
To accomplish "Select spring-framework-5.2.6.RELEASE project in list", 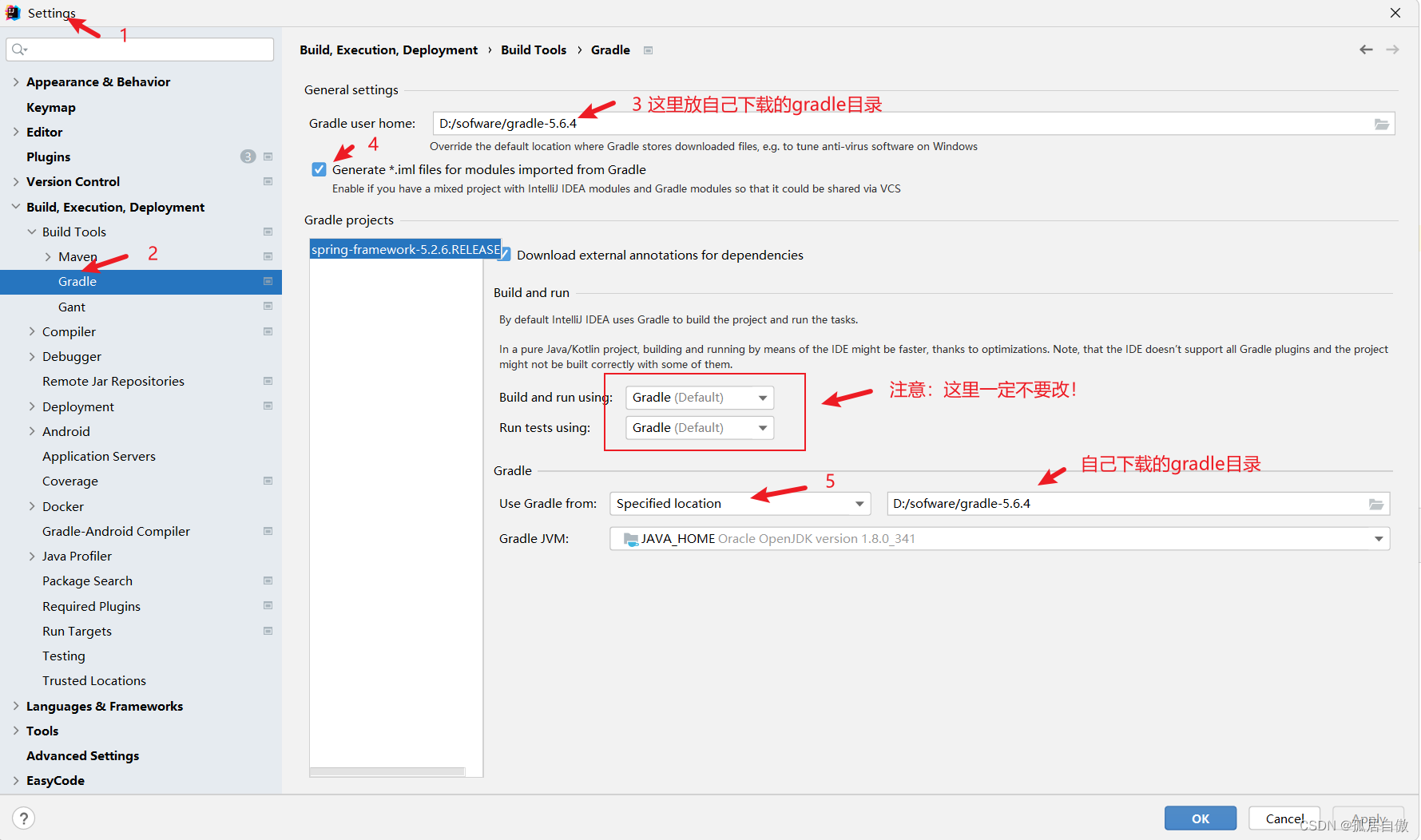I will (x=406, y=249).
